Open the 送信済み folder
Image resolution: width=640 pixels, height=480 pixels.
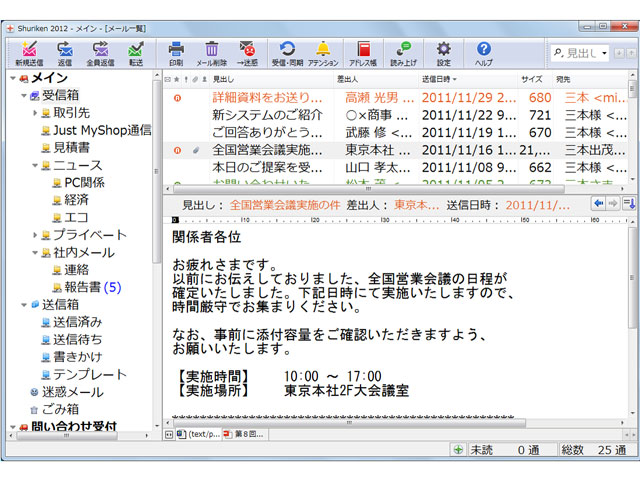click(72, 322)
